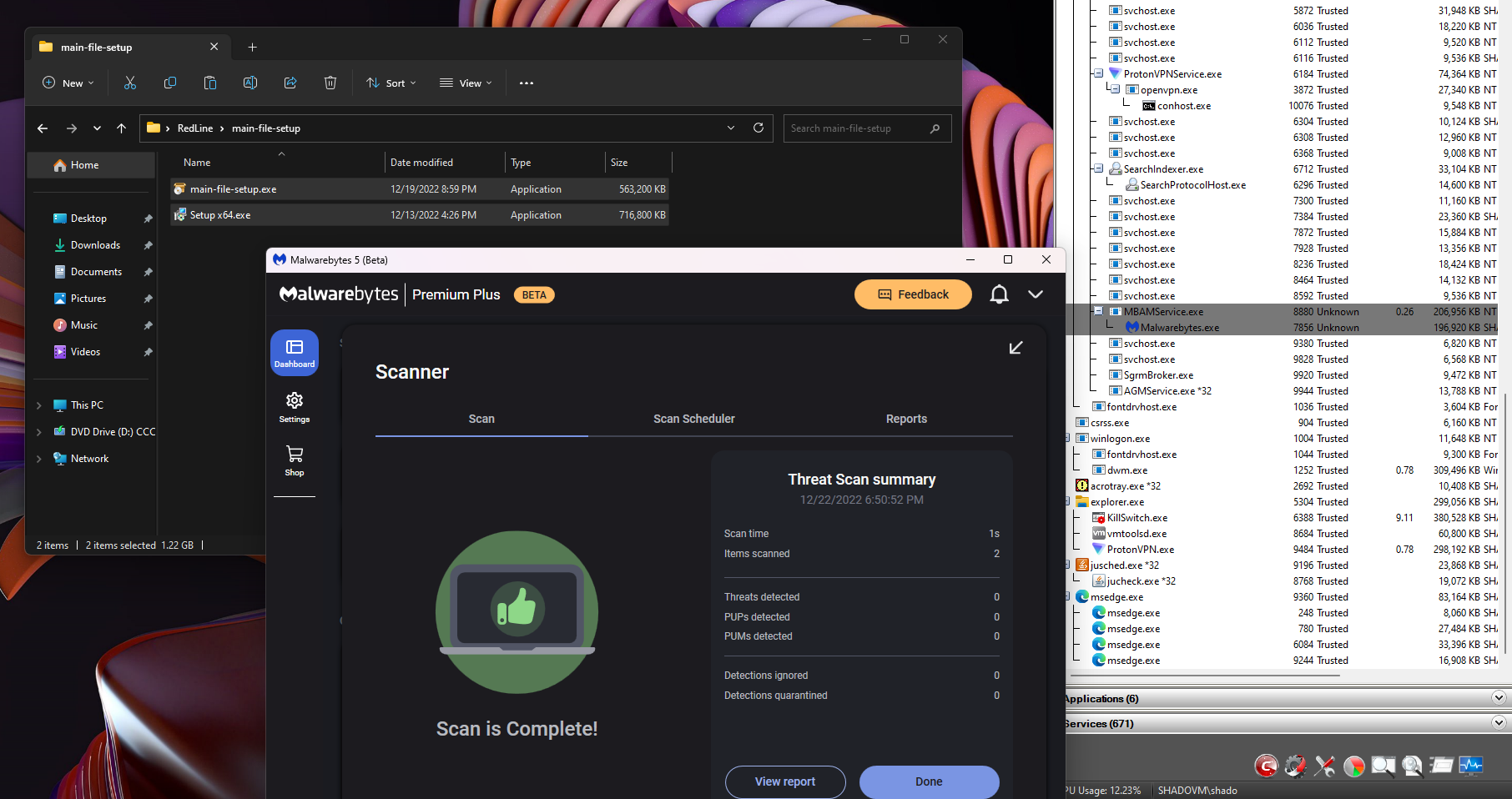Click the system monitor graph icon in KillSwitch
The image size is (1512, 799).
[1471, 765]
